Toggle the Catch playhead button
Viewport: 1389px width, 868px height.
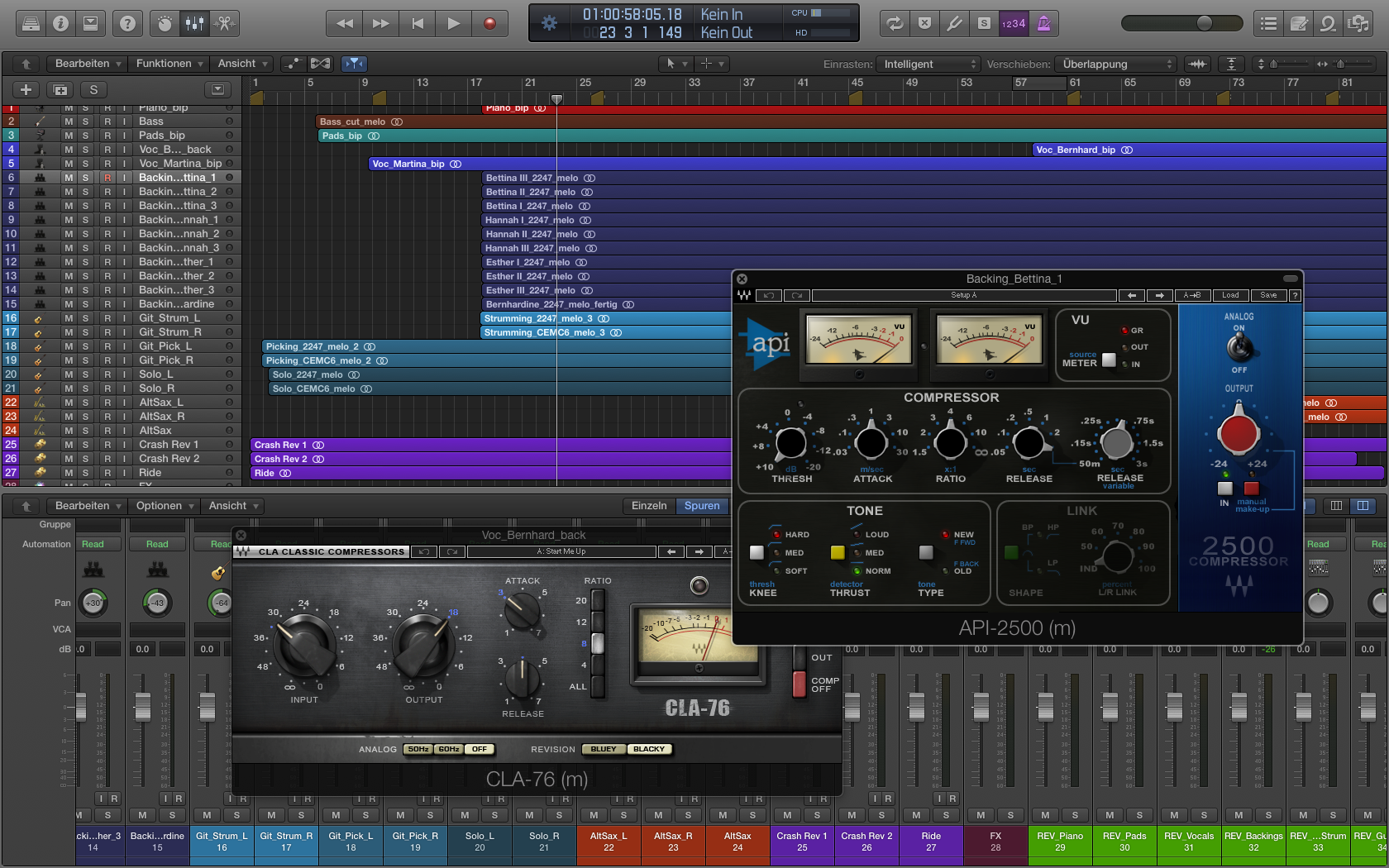[x=354, y=64]
